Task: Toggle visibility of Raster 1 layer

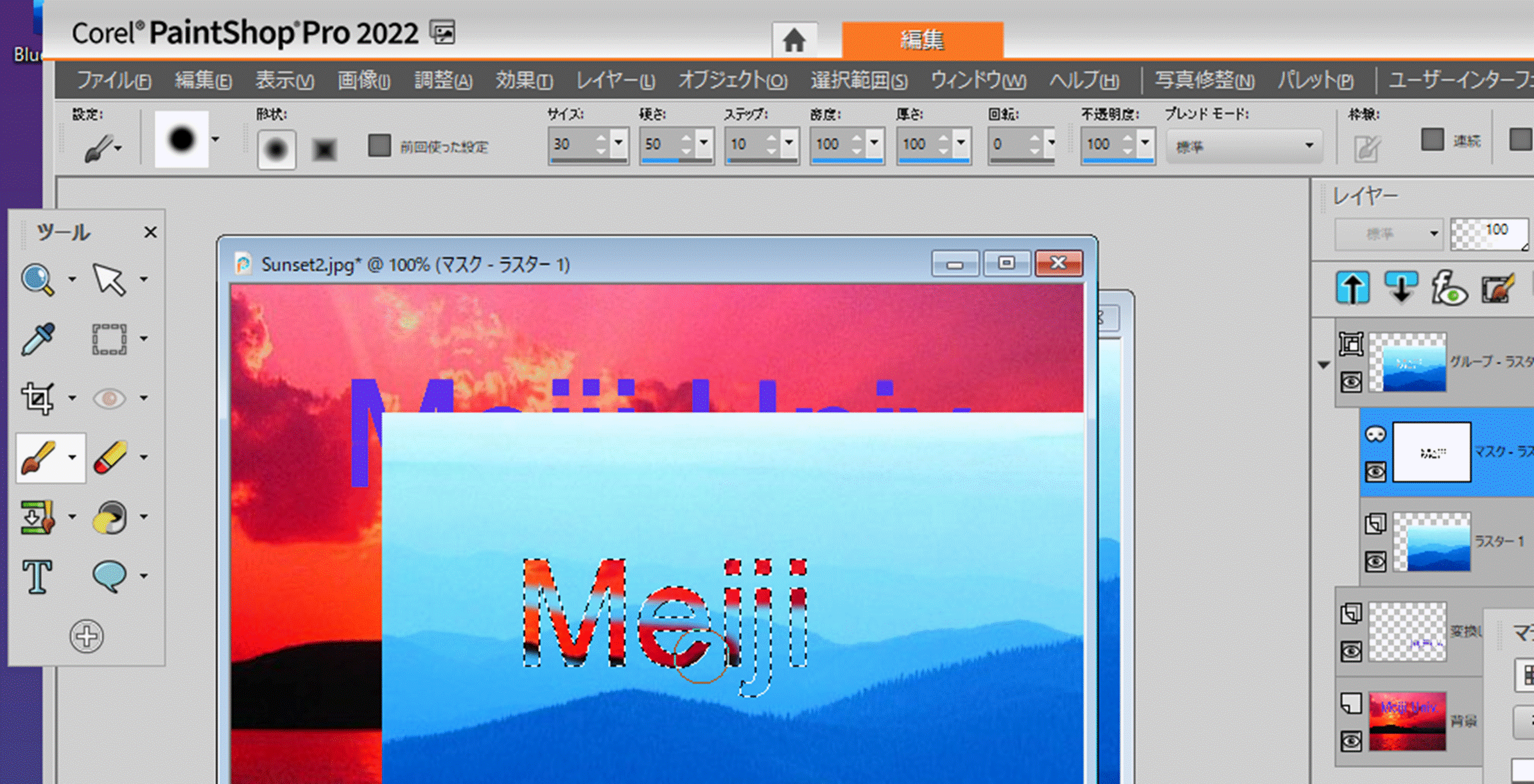Action: pyautogui.click(x=1375, y=562)
